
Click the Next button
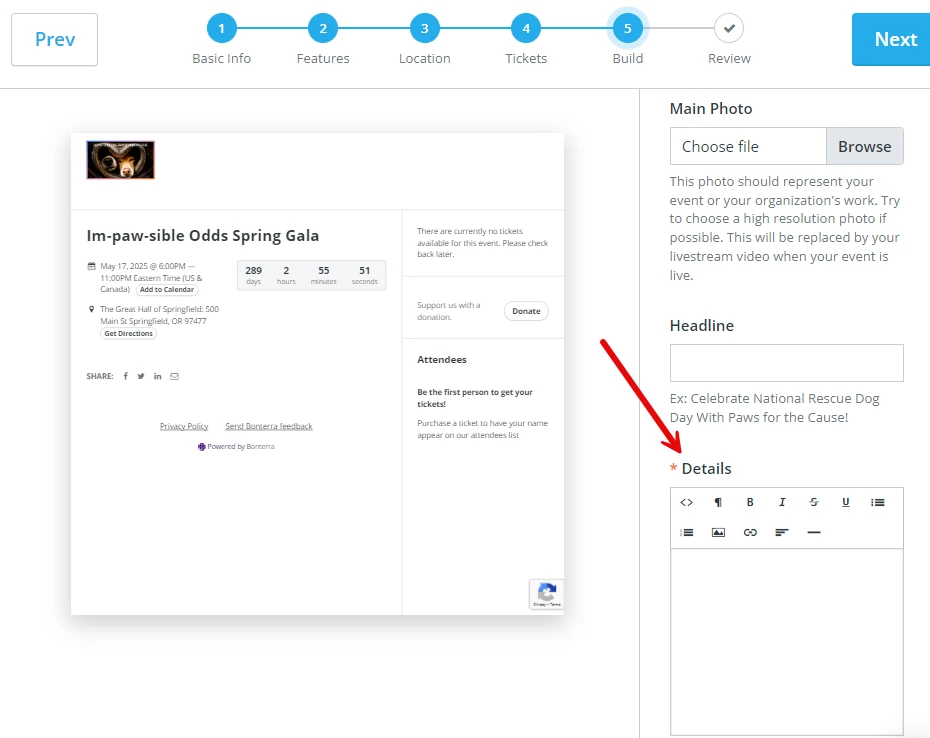click(891, 40)
